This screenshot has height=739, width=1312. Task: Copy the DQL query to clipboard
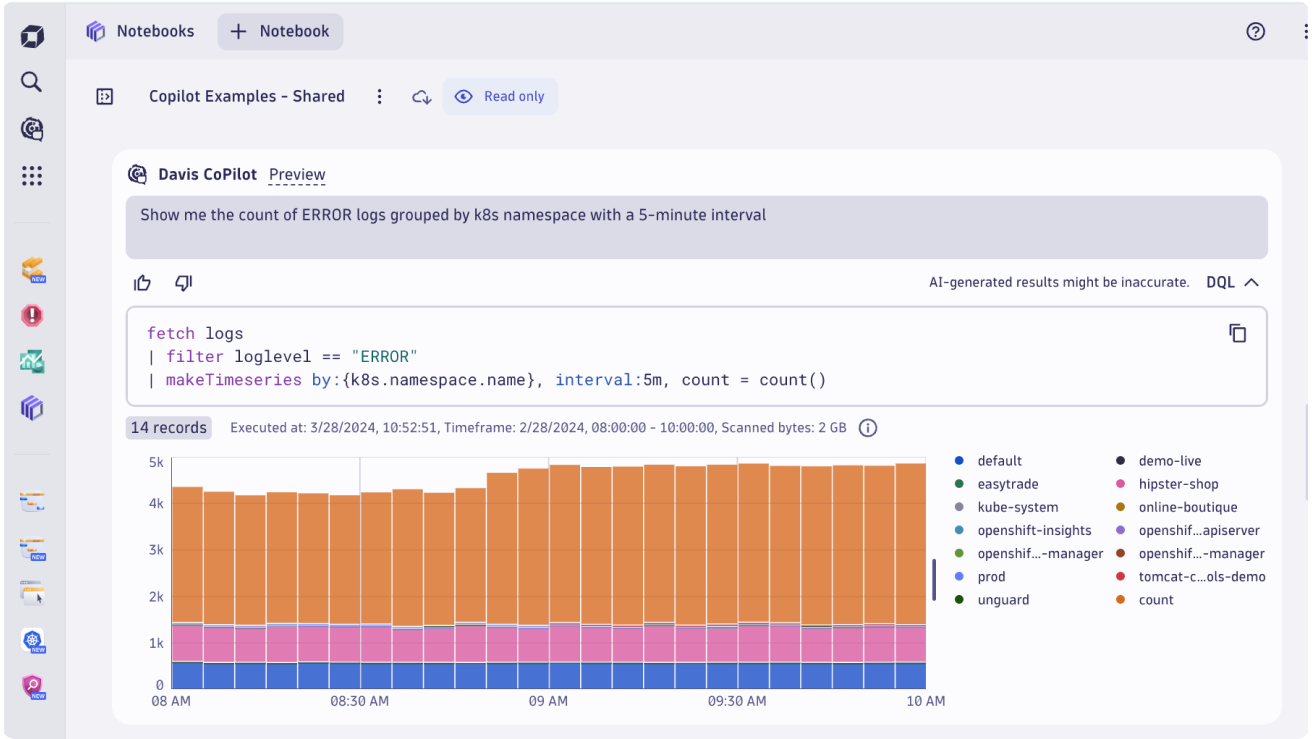1237,333
